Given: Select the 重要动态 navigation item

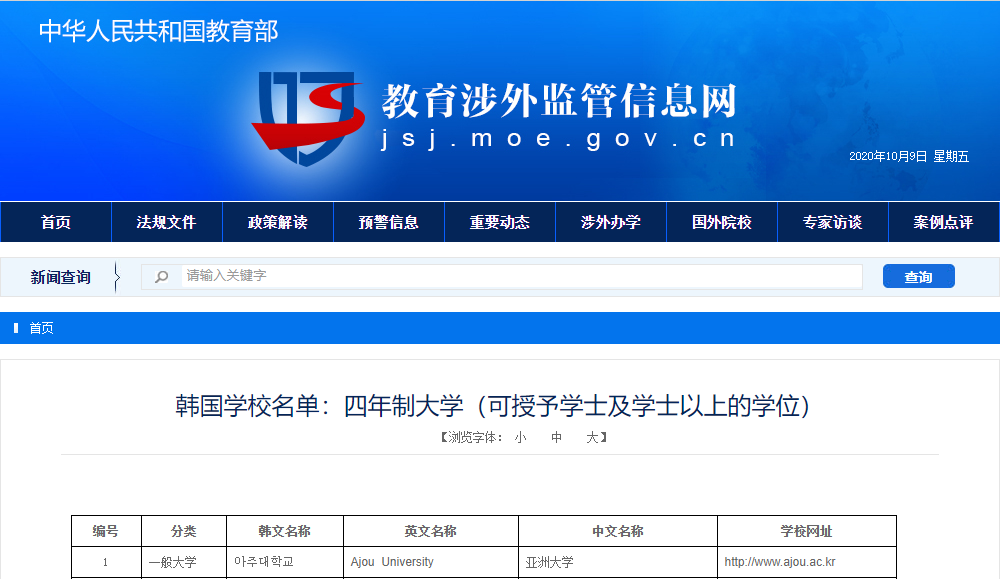Looking at the screenshot, I should [x=499, y=222].
